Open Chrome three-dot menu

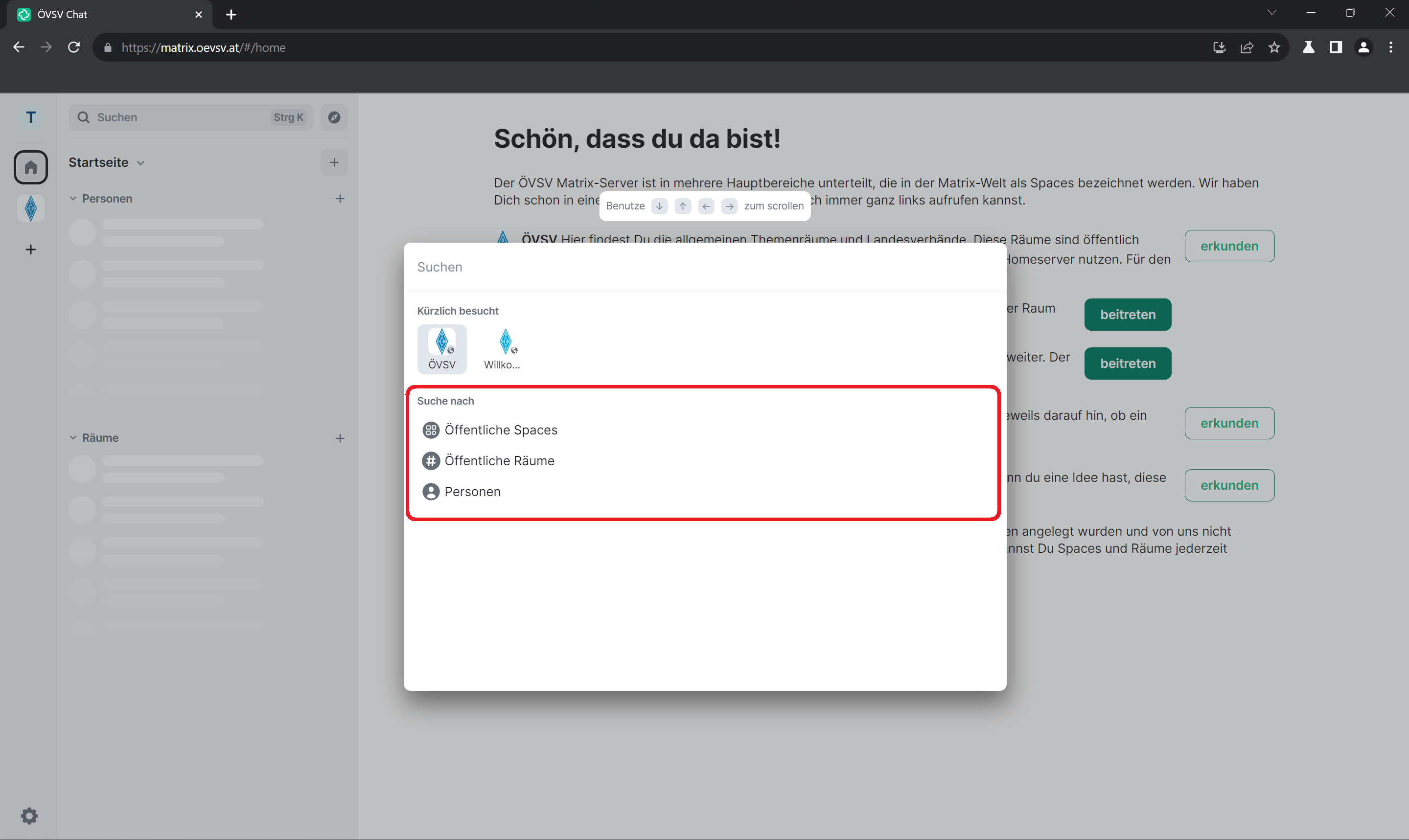coord(1391,47)
